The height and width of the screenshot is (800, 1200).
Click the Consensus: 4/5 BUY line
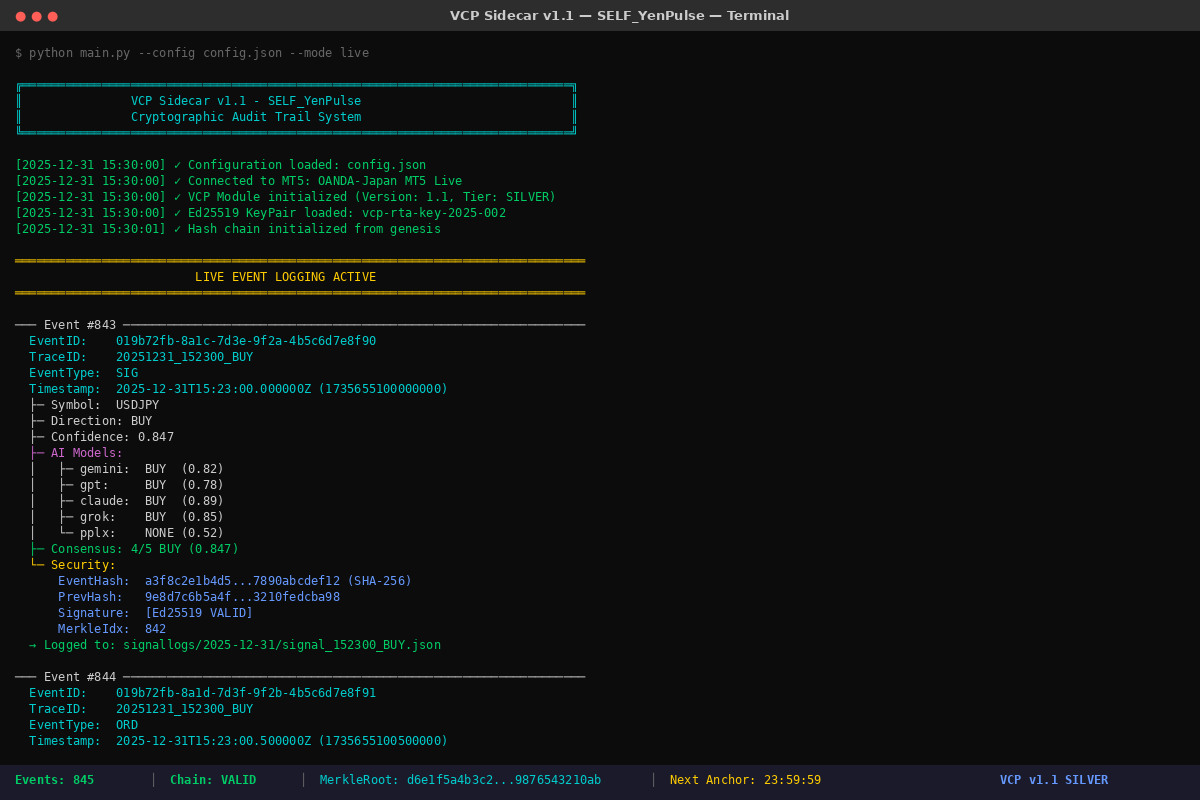tap(144, 549)
